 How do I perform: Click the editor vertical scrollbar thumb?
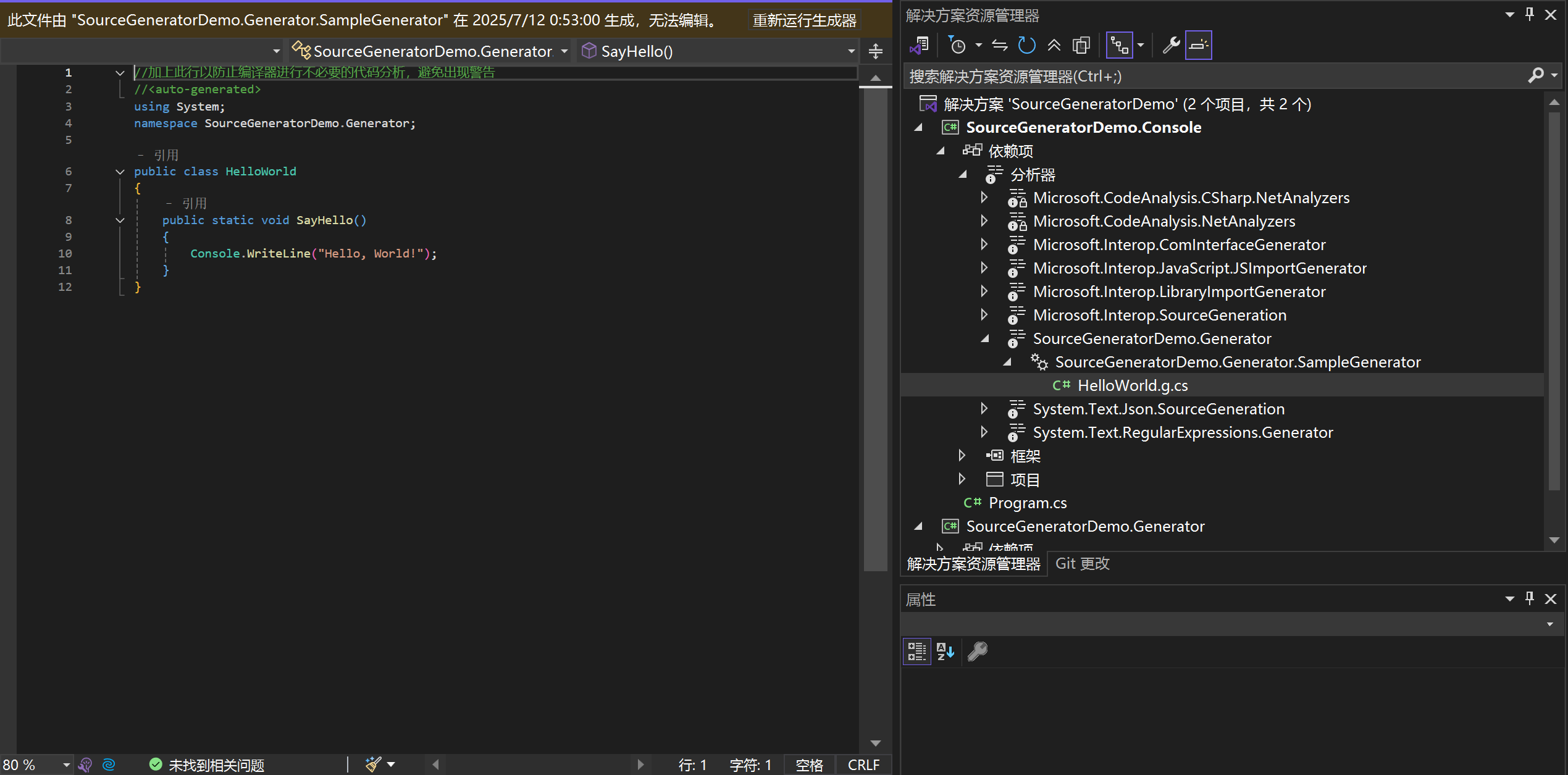pos(875,327)
